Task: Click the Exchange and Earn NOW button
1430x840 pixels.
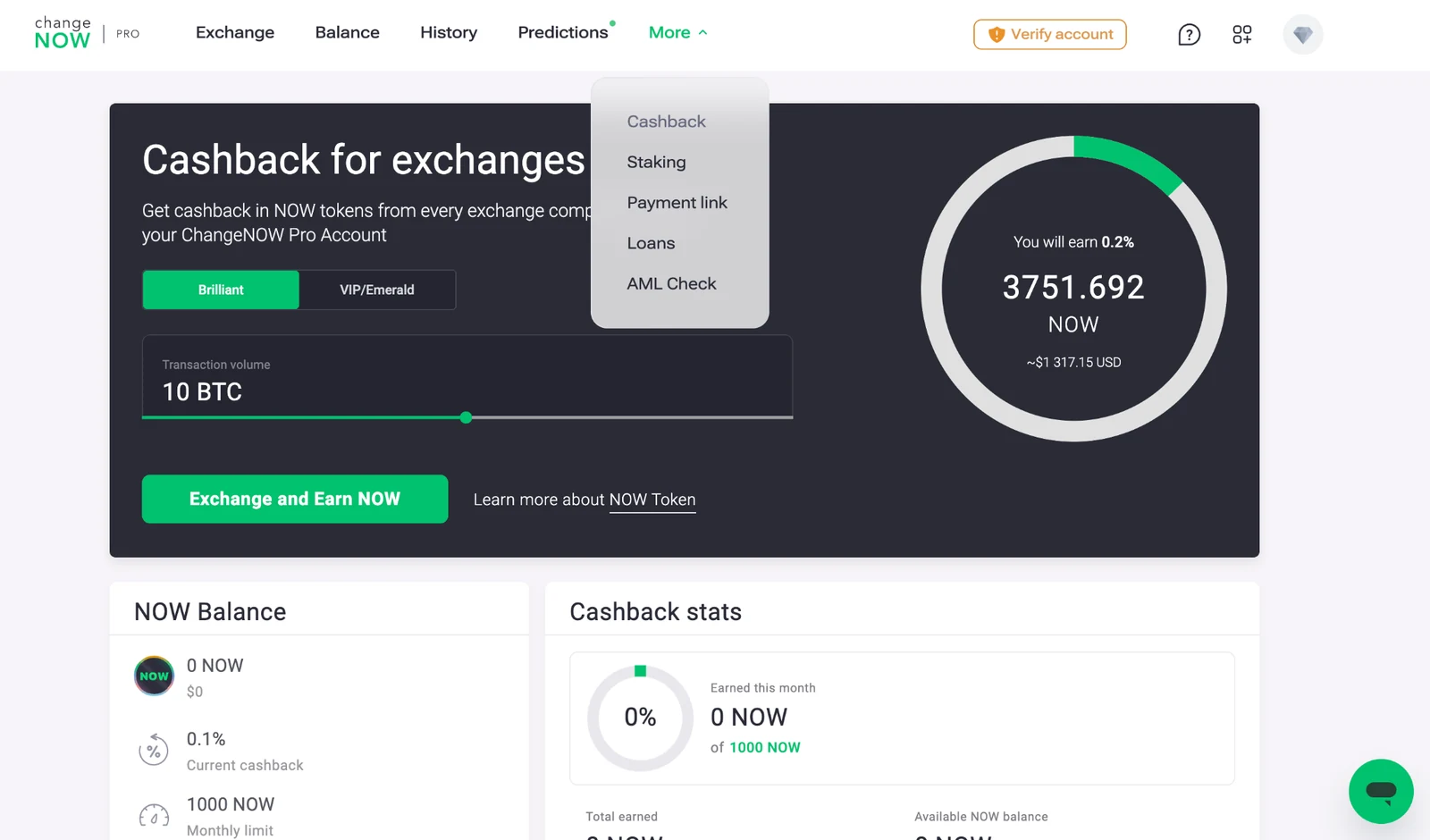Action: [x=295, y=499]
